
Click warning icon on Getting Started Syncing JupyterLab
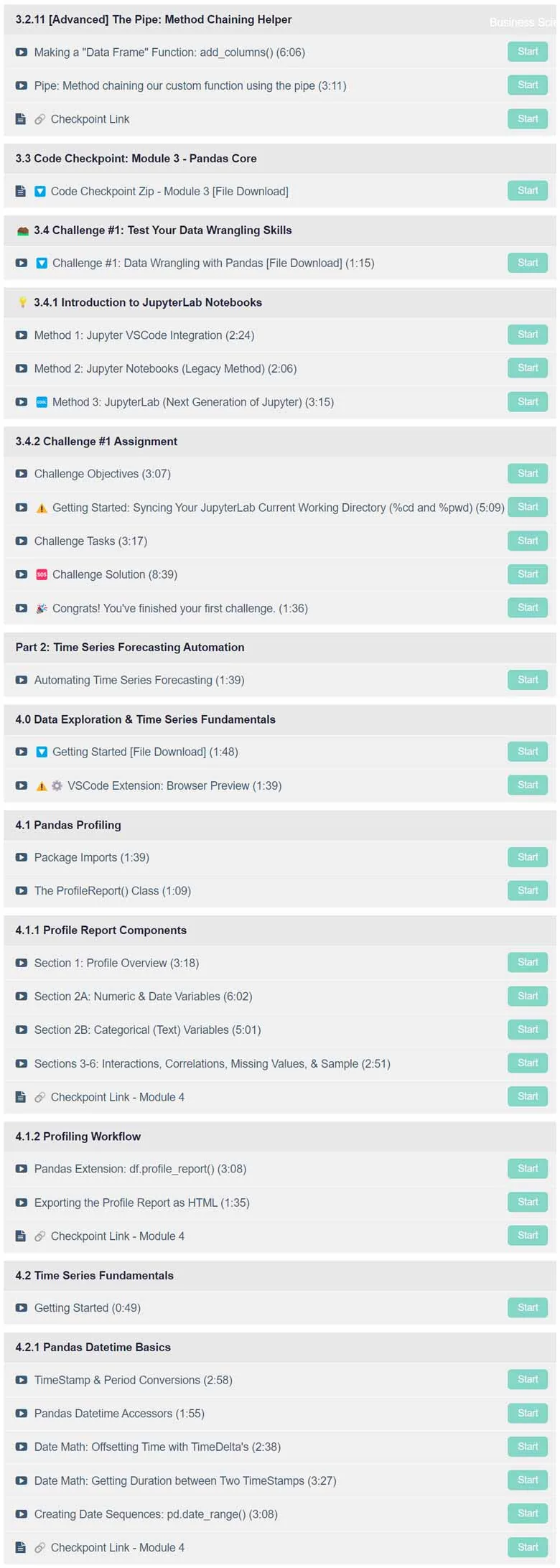[42, 508]
